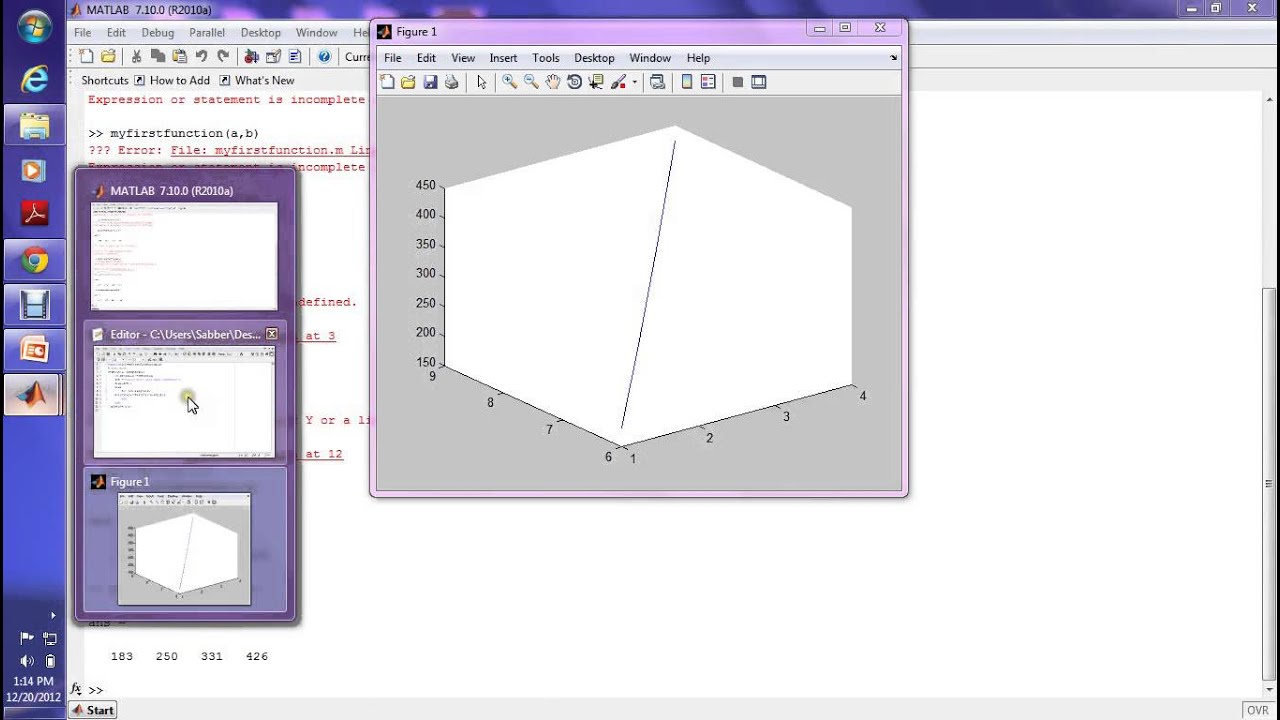Open Window menu in Figure 1 window
The height and width of the screenshot is (720, 1280).
pos(650,58)
